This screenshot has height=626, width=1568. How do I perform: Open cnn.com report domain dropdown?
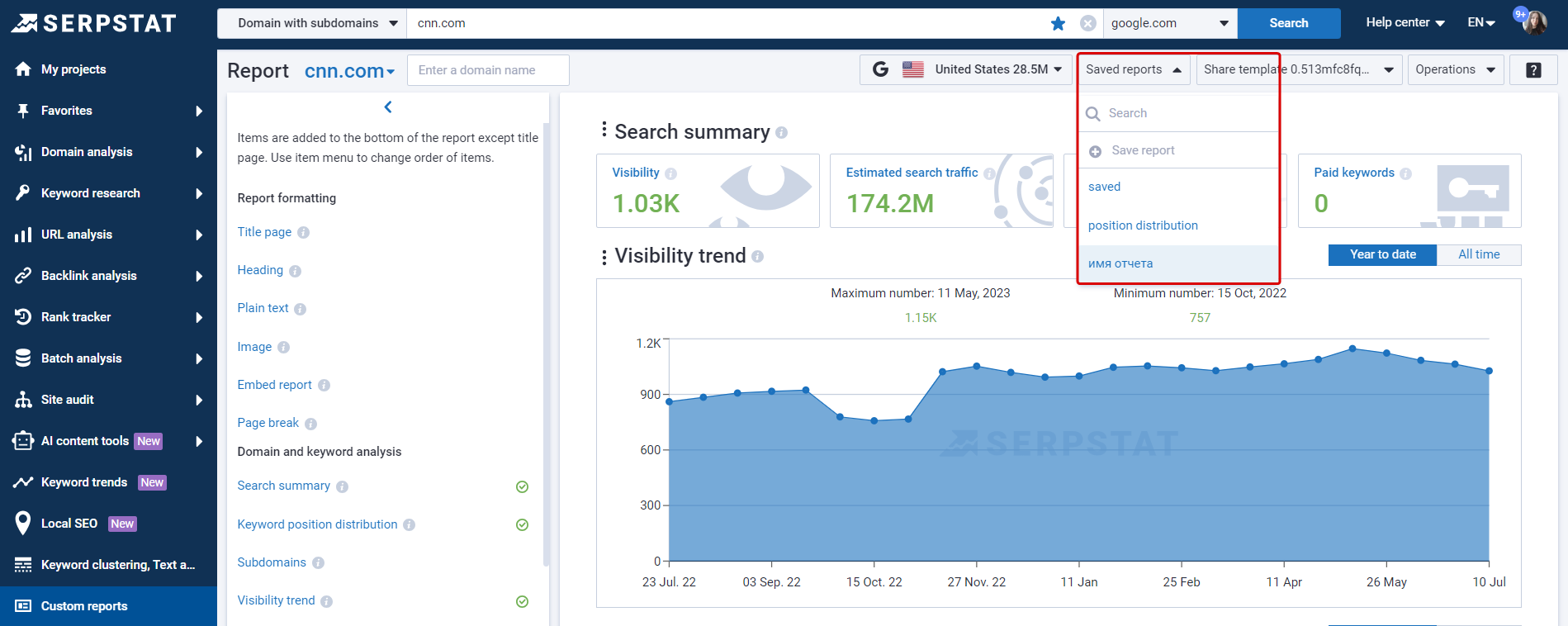(349, 71)
